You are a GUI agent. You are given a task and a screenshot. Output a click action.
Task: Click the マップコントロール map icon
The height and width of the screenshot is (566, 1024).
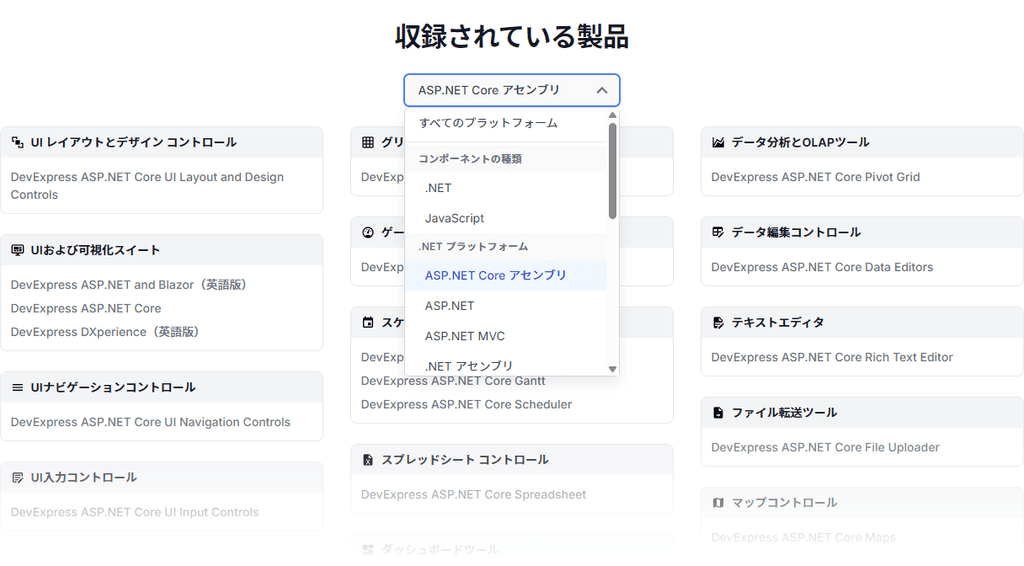point(718,503)
